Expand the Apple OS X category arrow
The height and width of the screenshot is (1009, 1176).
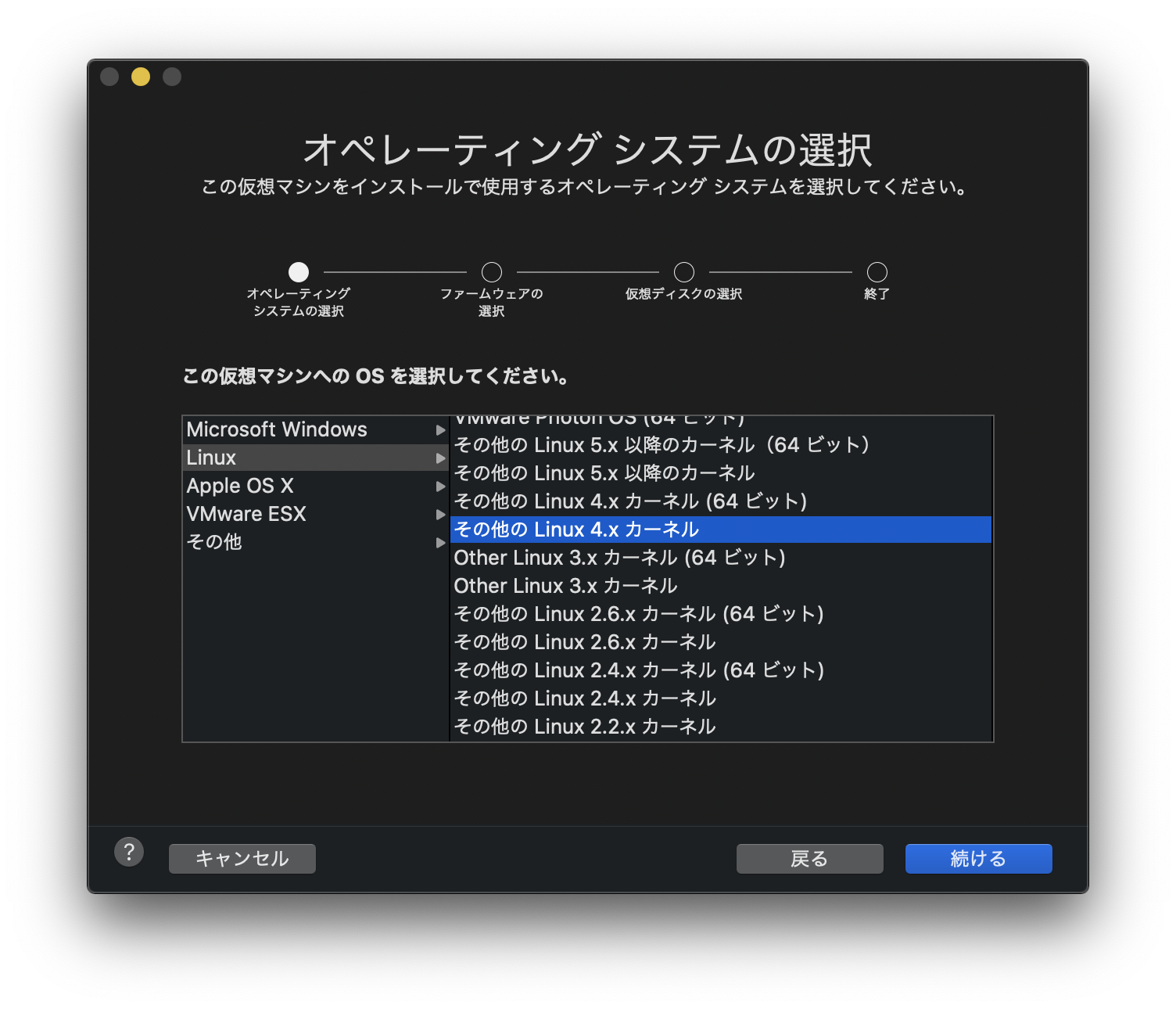point(440,486)
